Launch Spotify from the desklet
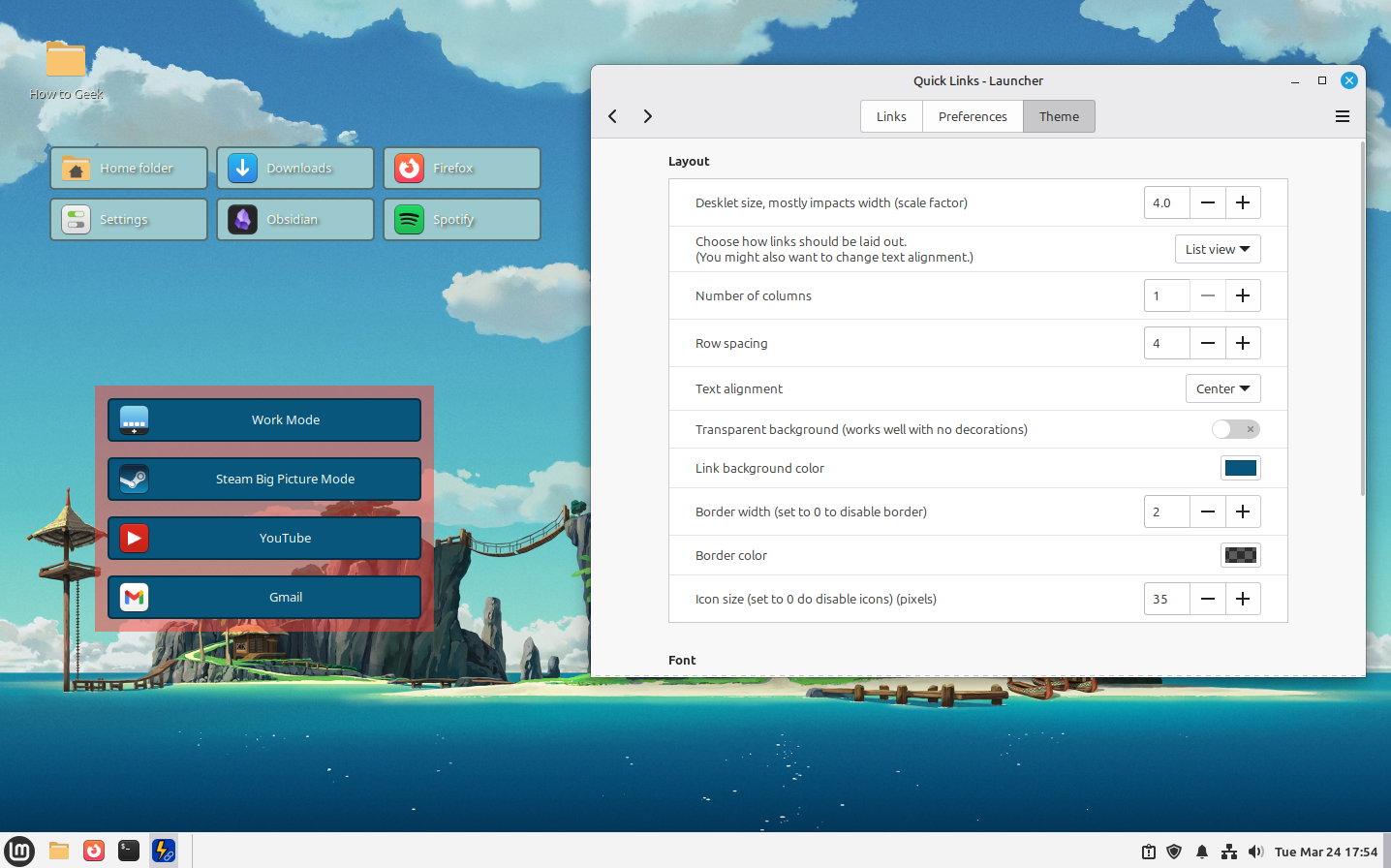Screen dimensions: 1391x868 pyautogui.click(x=462, y=219)
